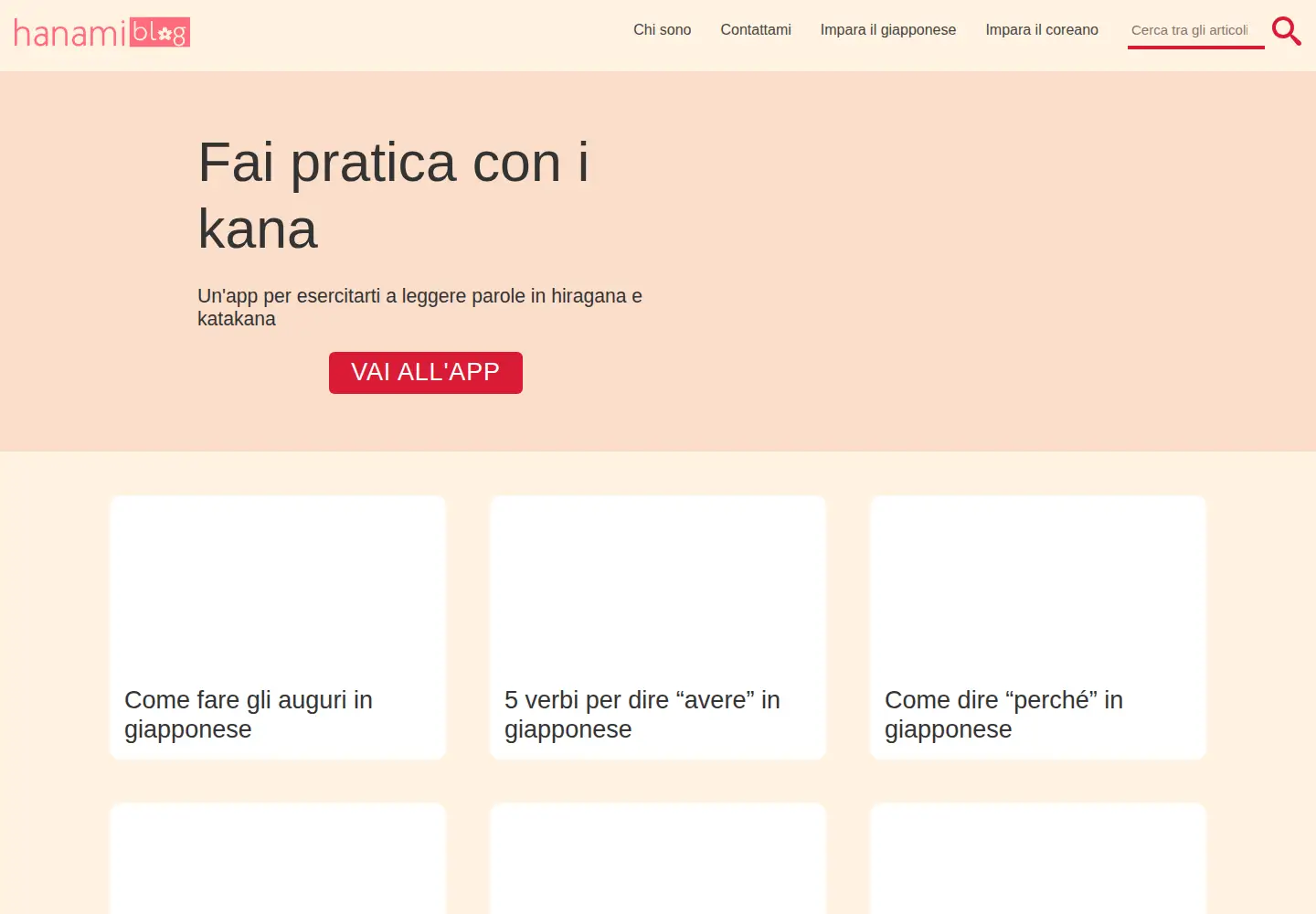Open article Come dire "perché" in giapponese
The width and height of the screenshot is (1316, 914).
[x=1038, y=627]
